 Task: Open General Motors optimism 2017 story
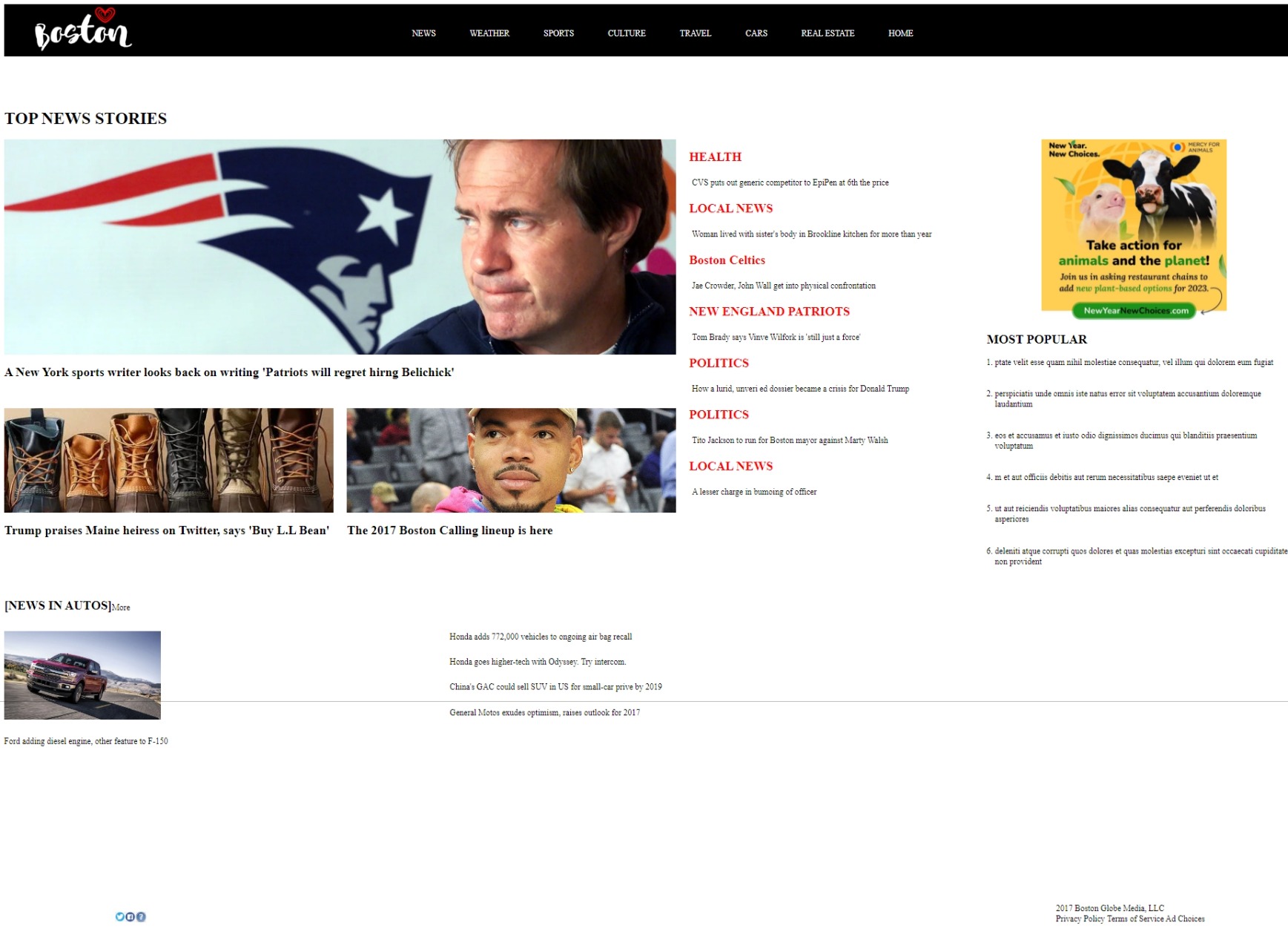pyautogui.click(x=544, y=713)
